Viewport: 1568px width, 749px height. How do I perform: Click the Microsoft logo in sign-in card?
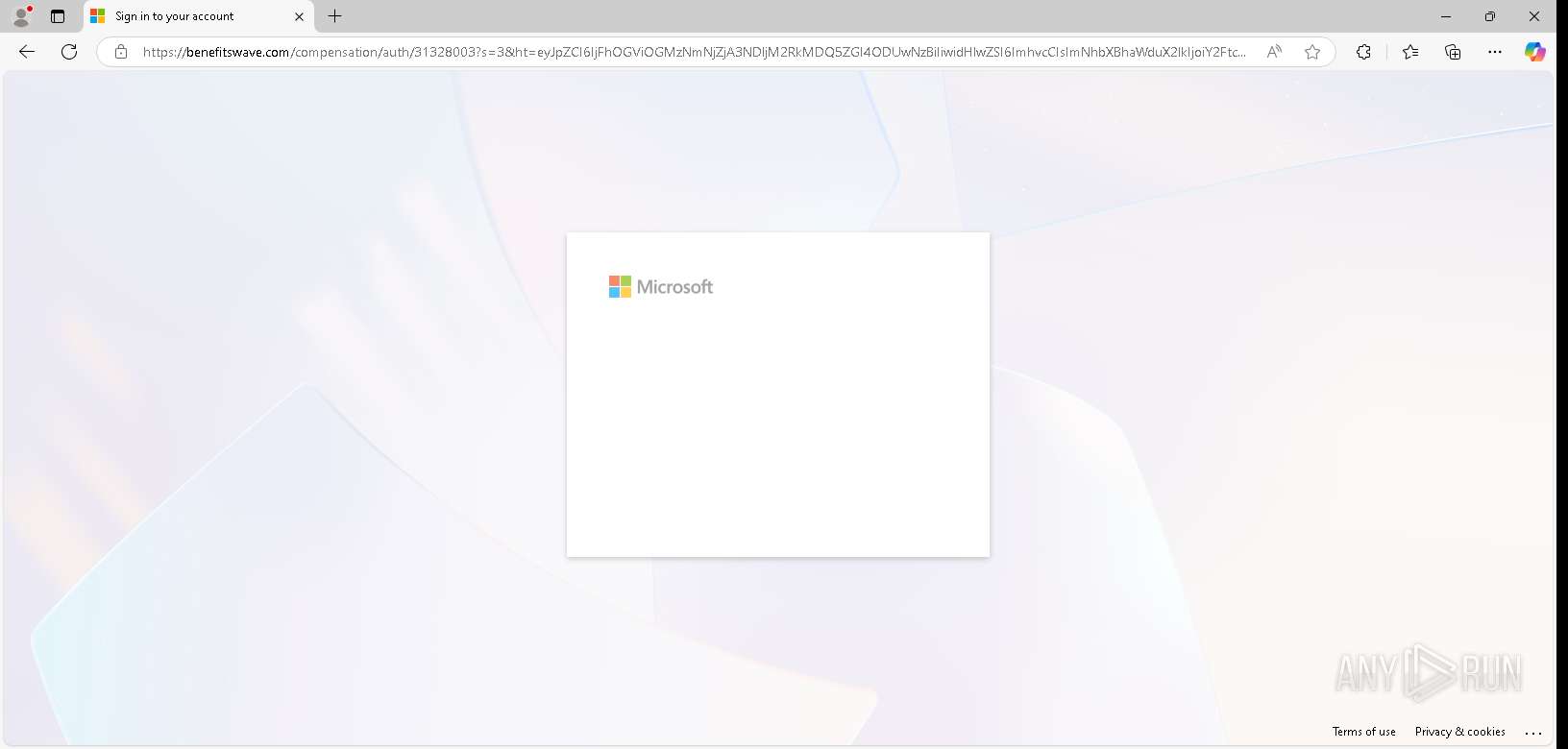coord(661,287)
